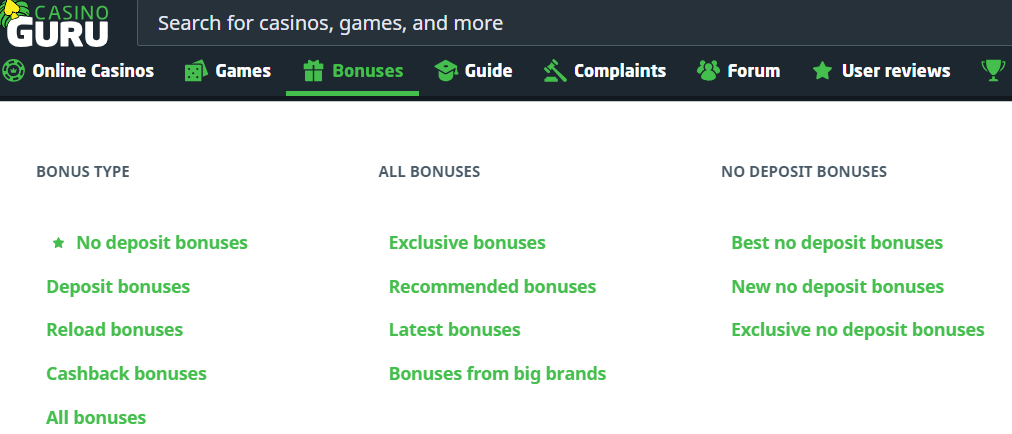1012x434 pixels.
Task: Open Best no deposit bonuses
Action: (837, 243)
